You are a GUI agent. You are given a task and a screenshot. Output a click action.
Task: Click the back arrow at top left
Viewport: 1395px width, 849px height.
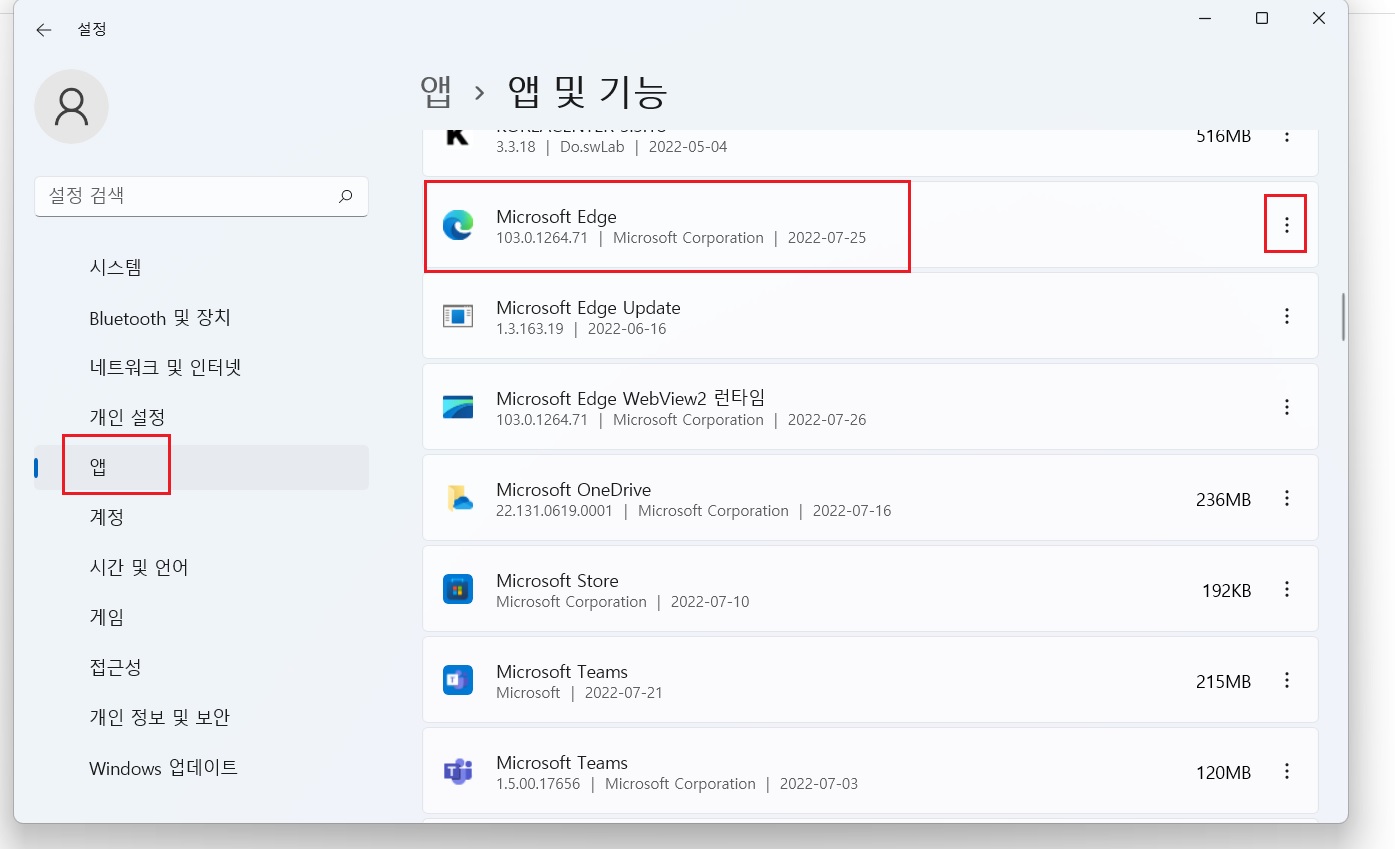click(x=43, y=30)
